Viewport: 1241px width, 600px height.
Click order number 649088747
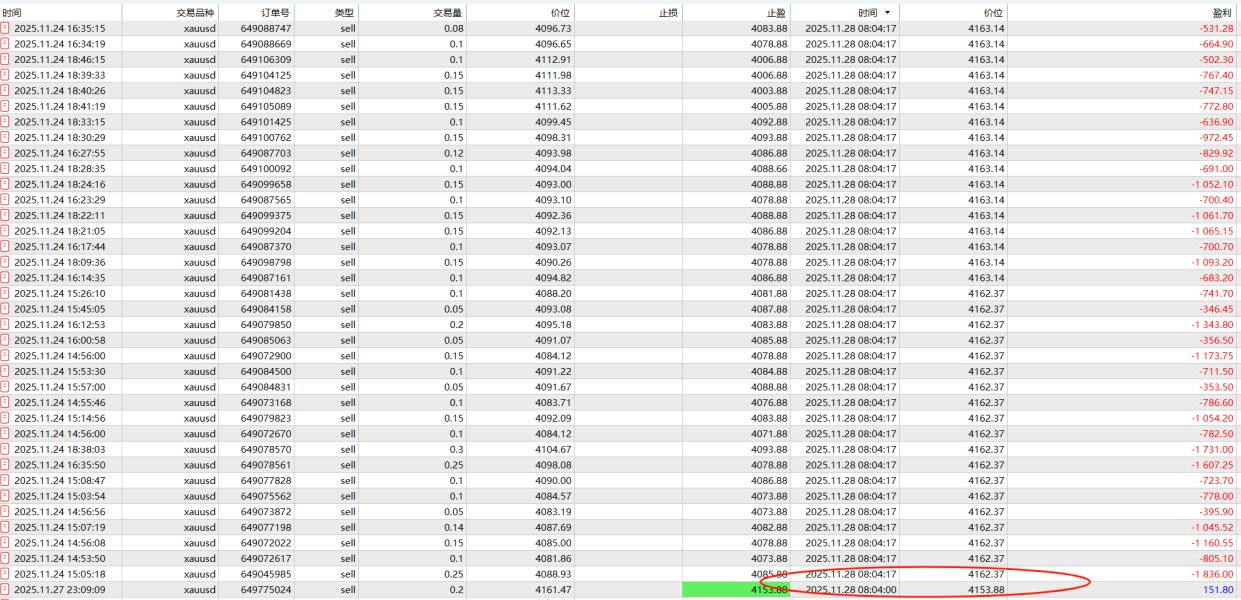[266, 29]
